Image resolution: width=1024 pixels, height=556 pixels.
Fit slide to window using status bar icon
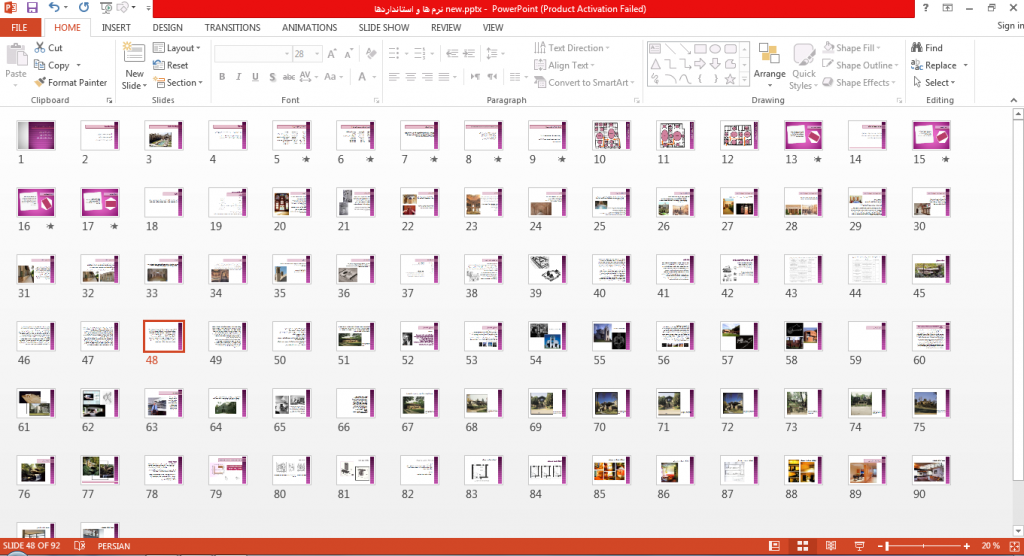tap(1014, 546)
